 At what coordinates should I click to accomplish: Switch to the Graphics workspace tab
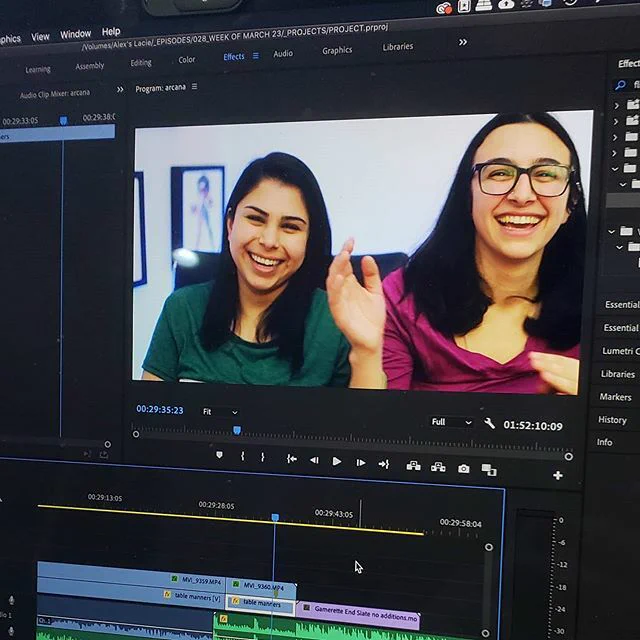point(337,50)
